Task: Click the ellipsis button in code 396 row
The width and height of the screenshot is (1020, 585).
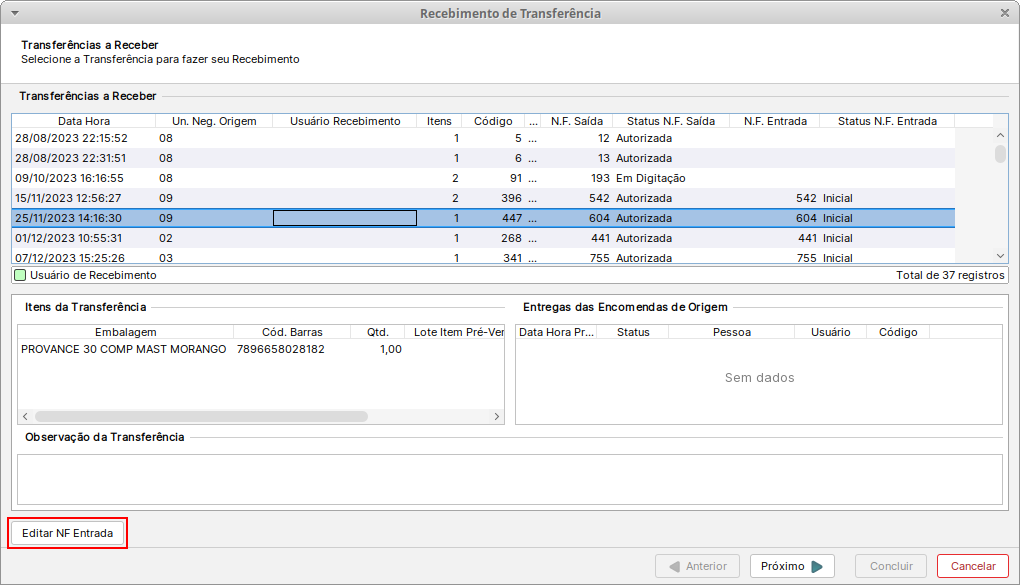Action: (532, 198)
